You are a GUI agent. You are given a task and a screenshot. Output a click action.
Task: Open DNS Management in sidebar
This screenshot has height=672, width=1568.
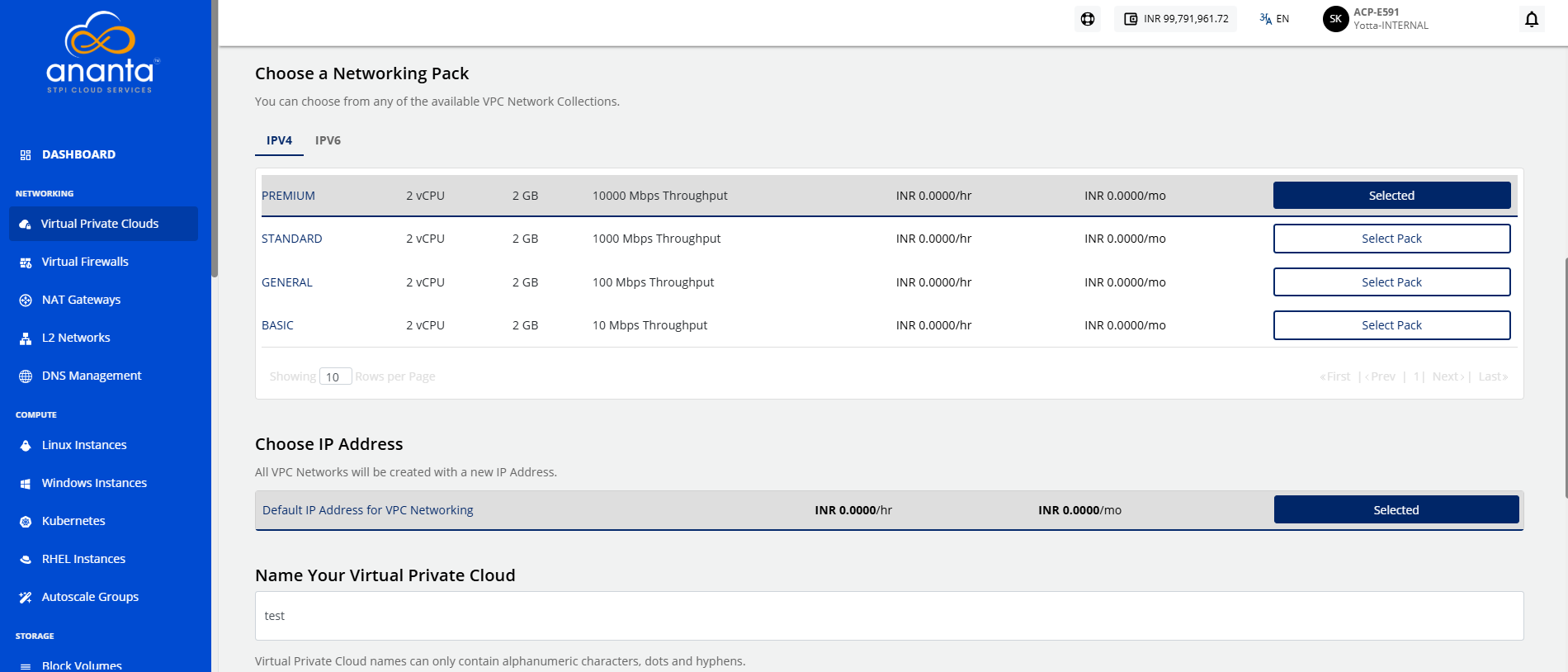[x=92, y=376]
